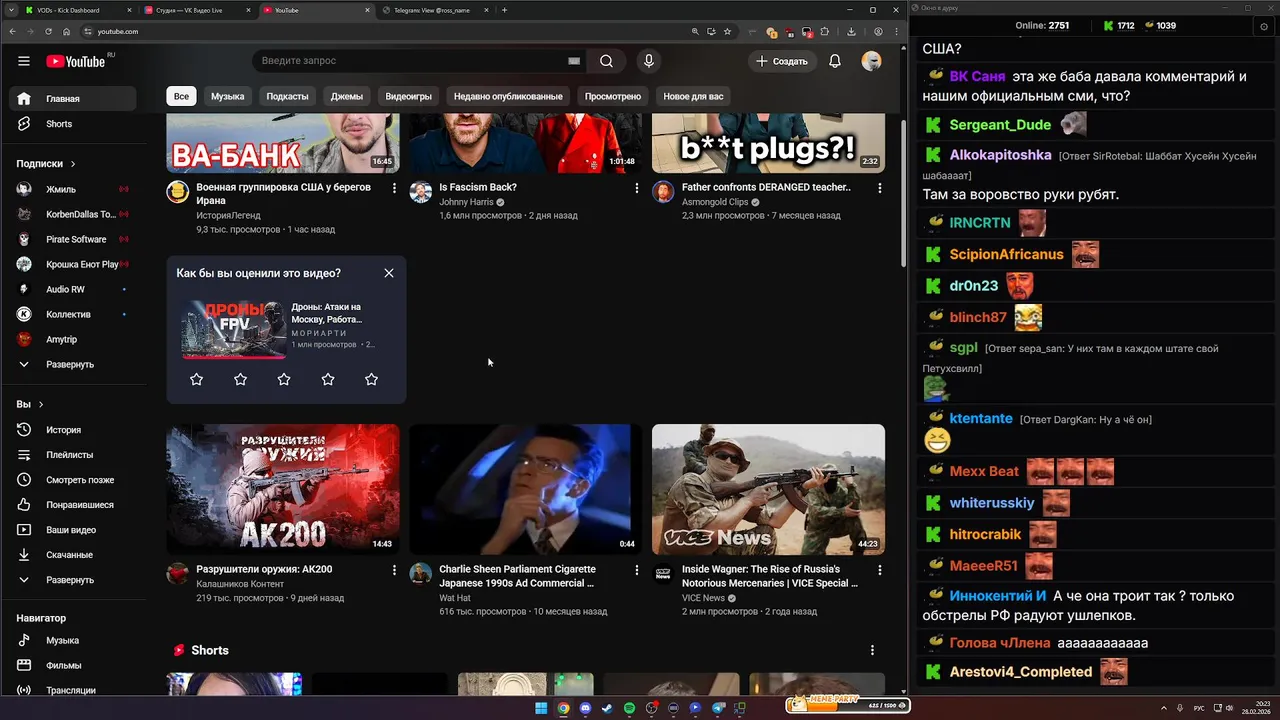Viewport: 1280px width, 720px height.
Task: Rate the video two stars
Action: [x=240, y=379]
